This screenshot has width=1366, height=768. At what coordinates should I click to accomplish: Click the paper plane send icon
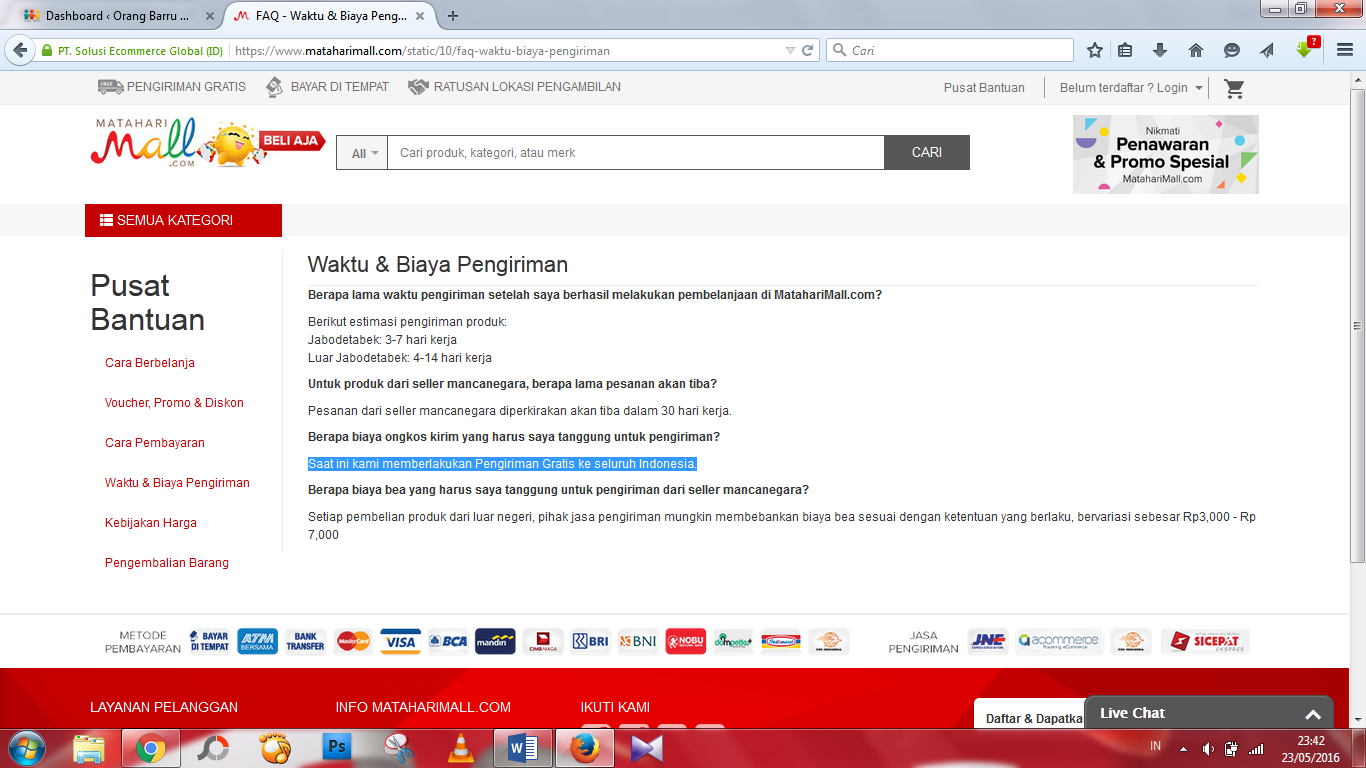1267,50
